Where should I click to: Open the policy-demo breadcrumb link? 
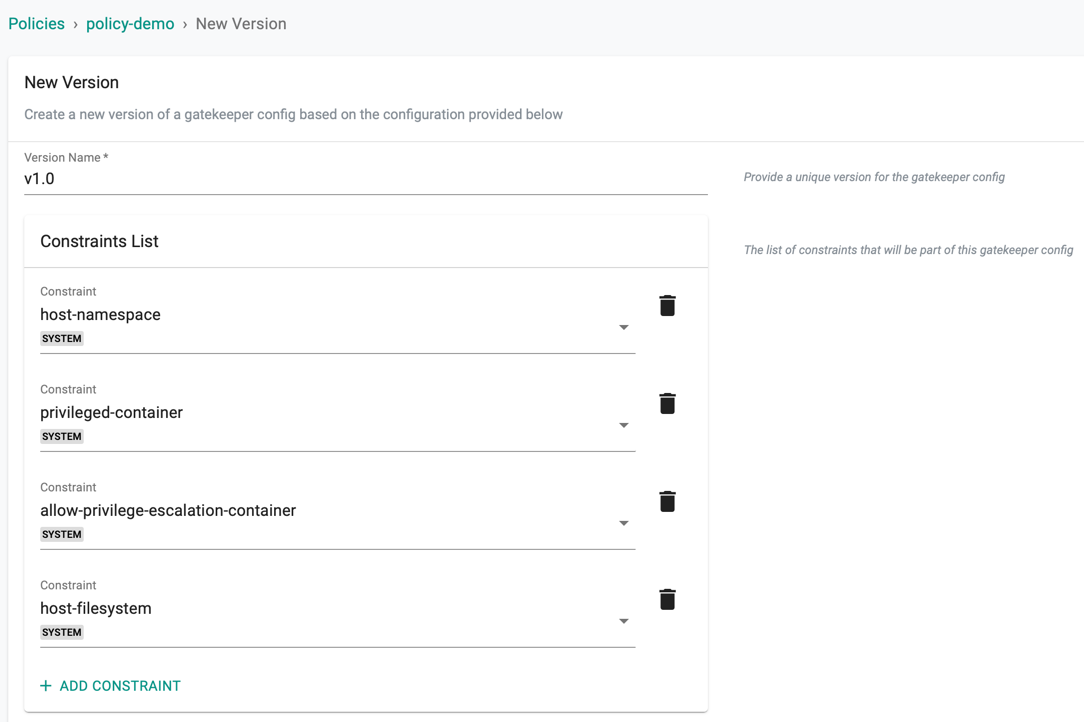(130, 24)
